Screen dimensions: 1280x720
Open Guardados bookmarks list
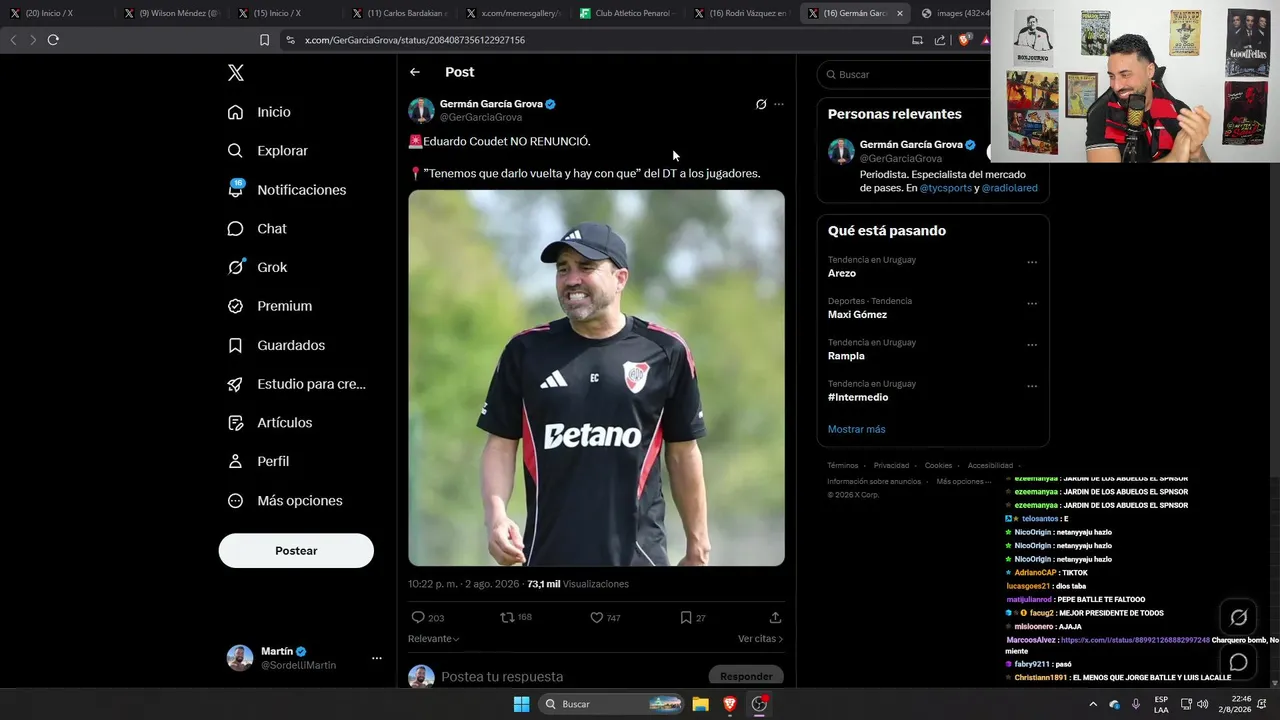coord(276,345)
